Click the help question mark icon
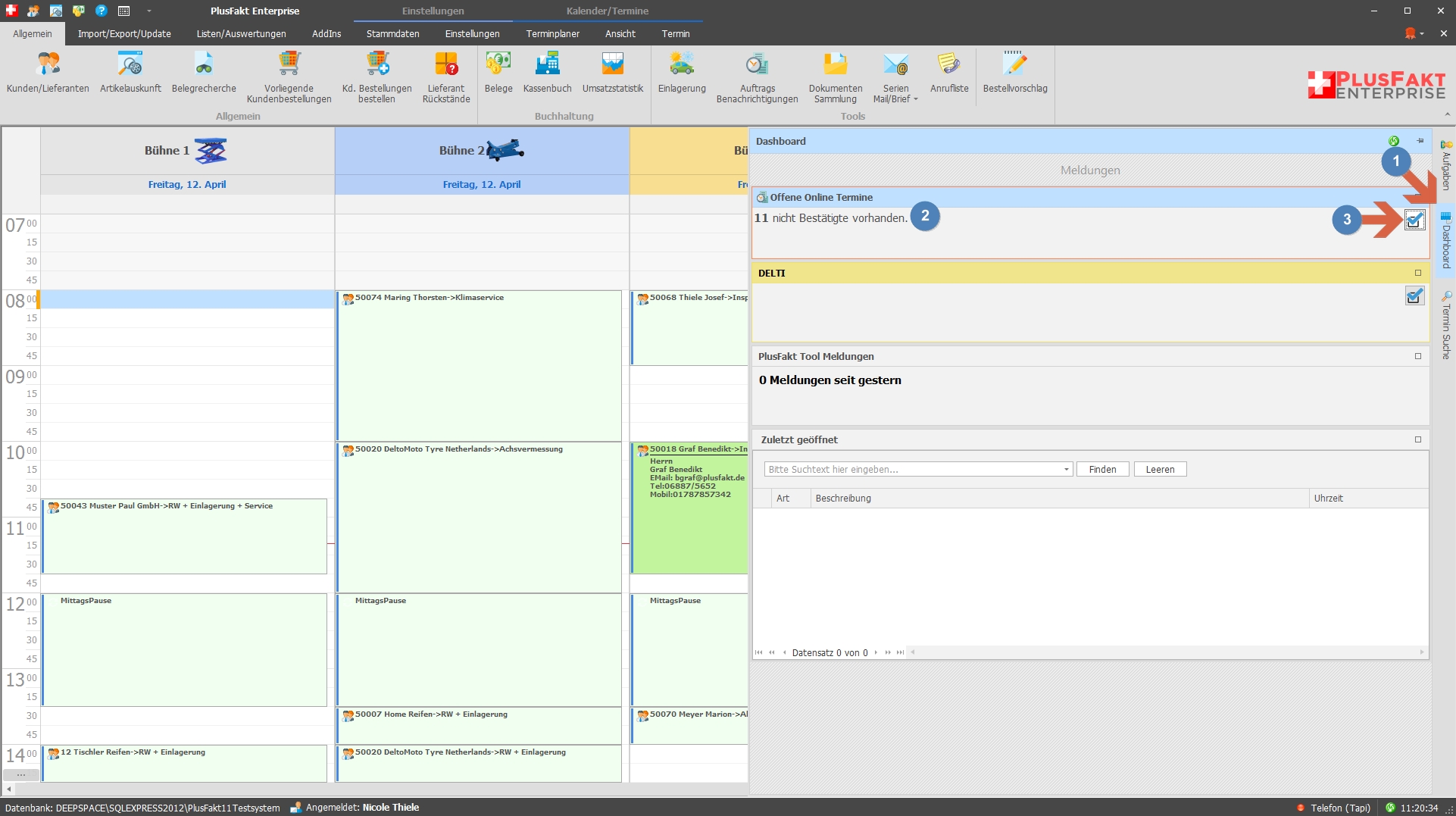1456x816 pixels. [x=102, y=11]
